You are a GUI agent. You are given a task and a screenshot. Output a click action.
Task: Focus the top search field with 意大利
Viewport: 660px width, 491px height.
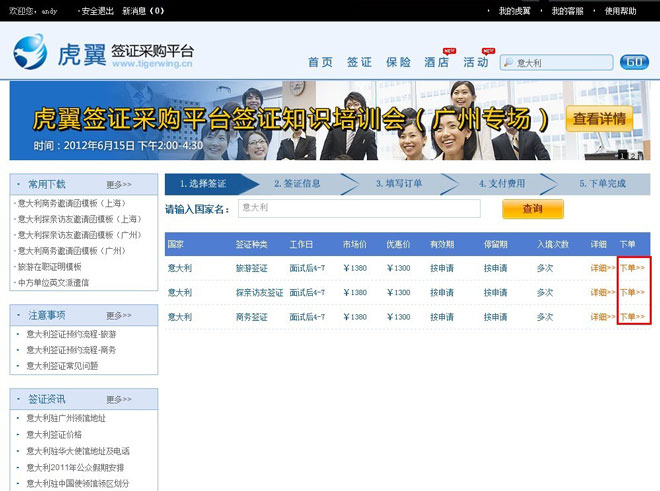[556, 63]
